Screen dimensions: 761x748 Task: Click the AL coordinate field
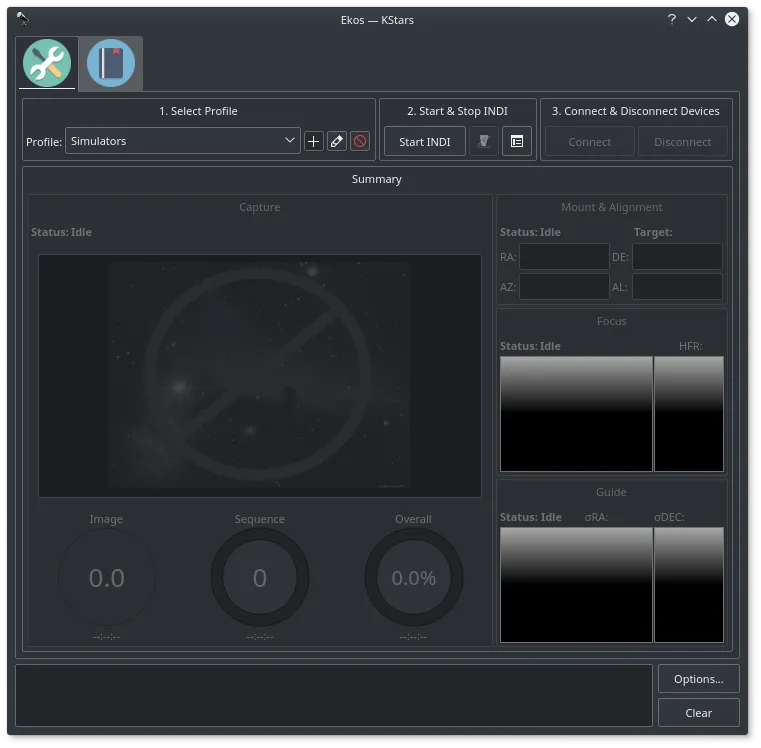[x=677, y=286]
